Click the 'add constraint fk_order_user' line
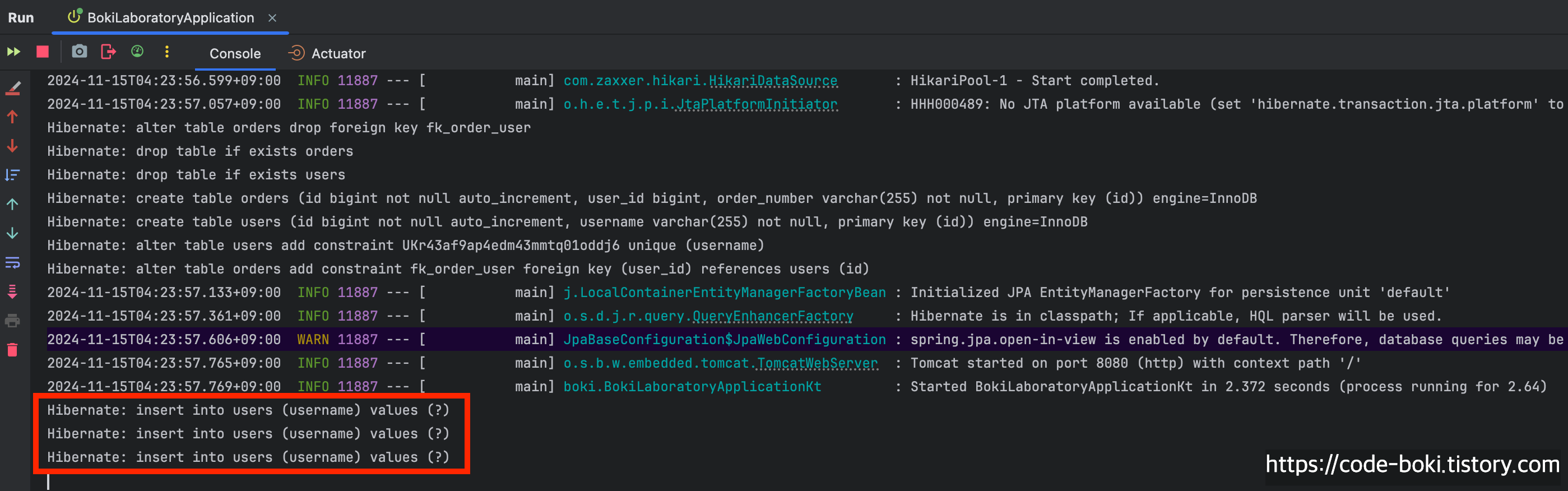The height and width of the screenshot is (491, 1568). click(x=458, y=269)
